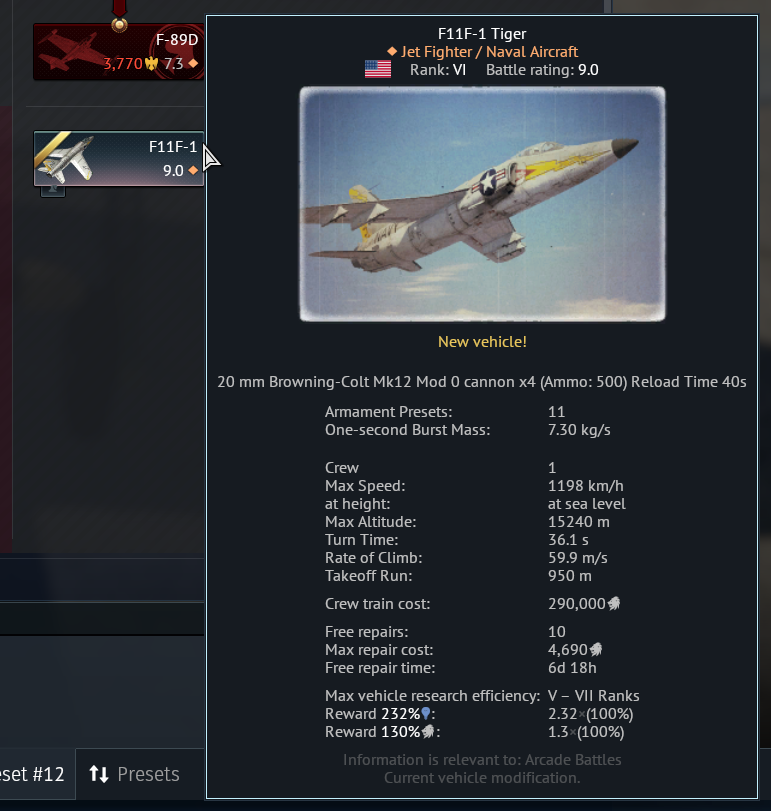Click the red F-89D aircraft silhouette

pyautogui.click(x=70, y=51)
